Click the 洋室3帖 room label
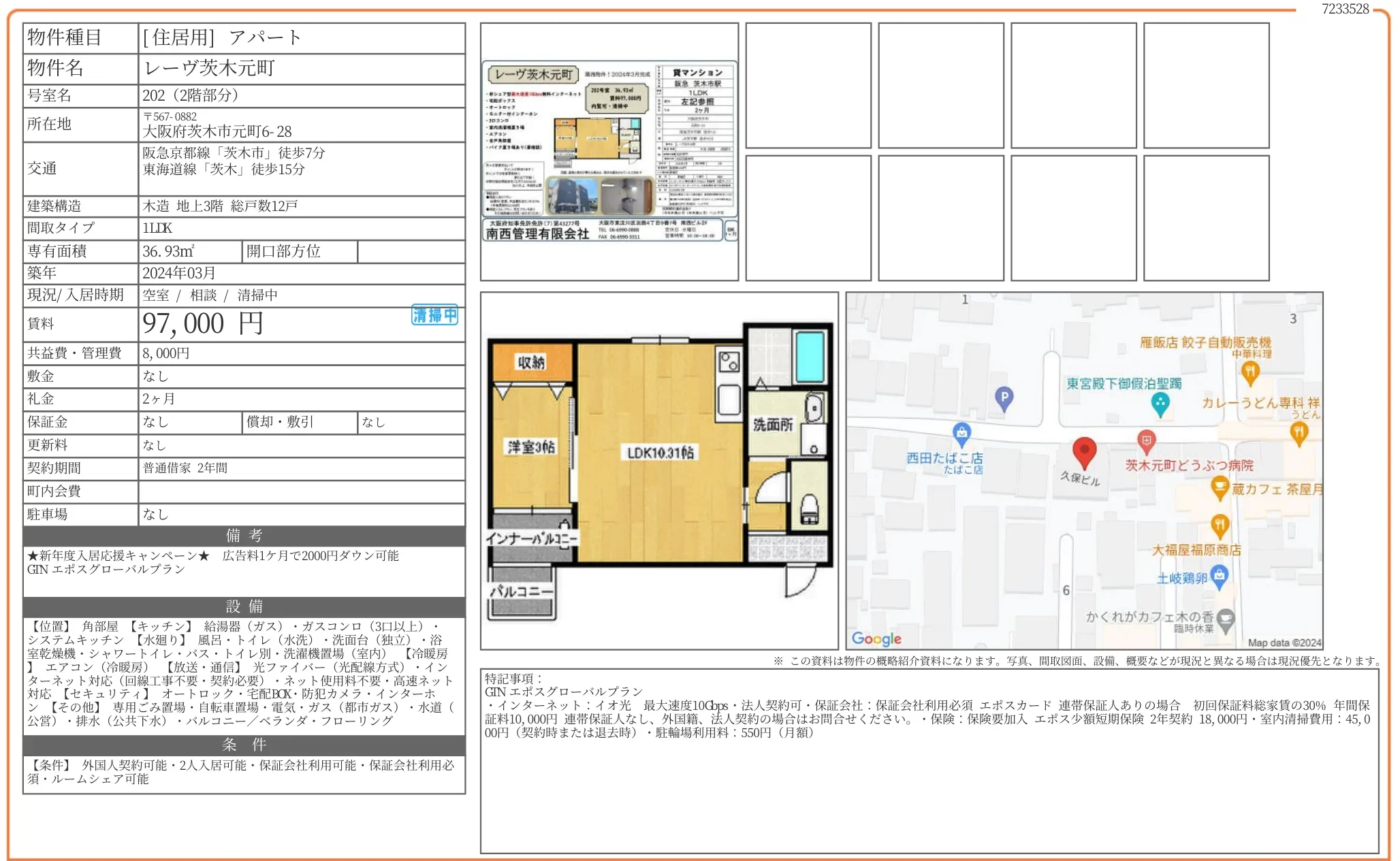 531,447
